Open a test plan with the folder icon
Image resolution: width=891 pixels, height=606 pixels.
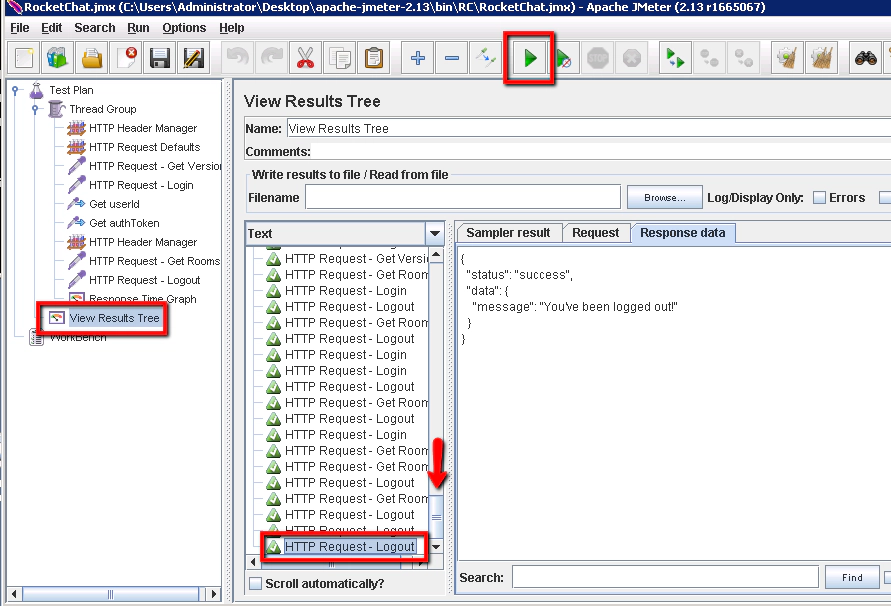(92, 58)
